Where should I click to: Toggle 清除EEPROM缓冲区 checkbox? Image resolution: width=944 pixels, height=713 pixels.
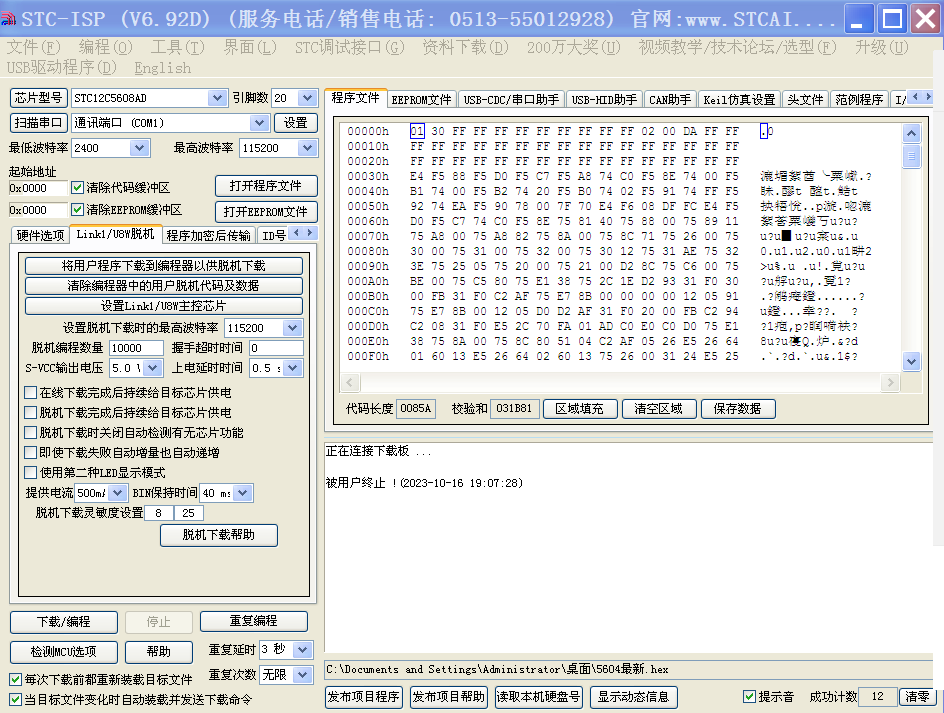(x=77, y=210)
